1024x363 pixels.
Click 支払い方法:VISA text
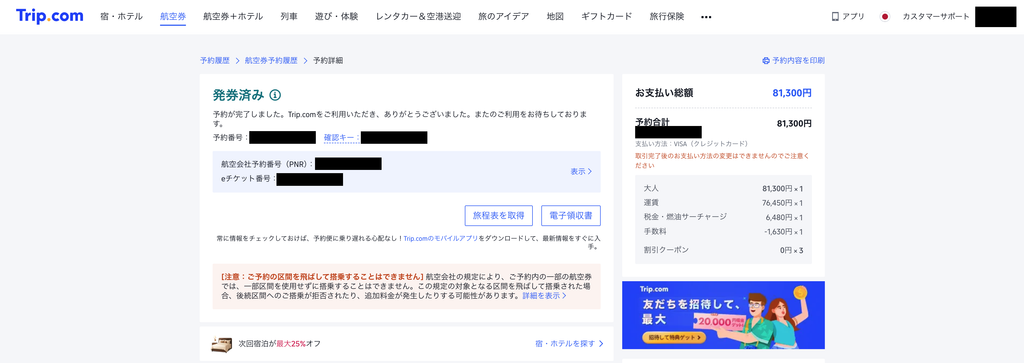click(692, 144)
